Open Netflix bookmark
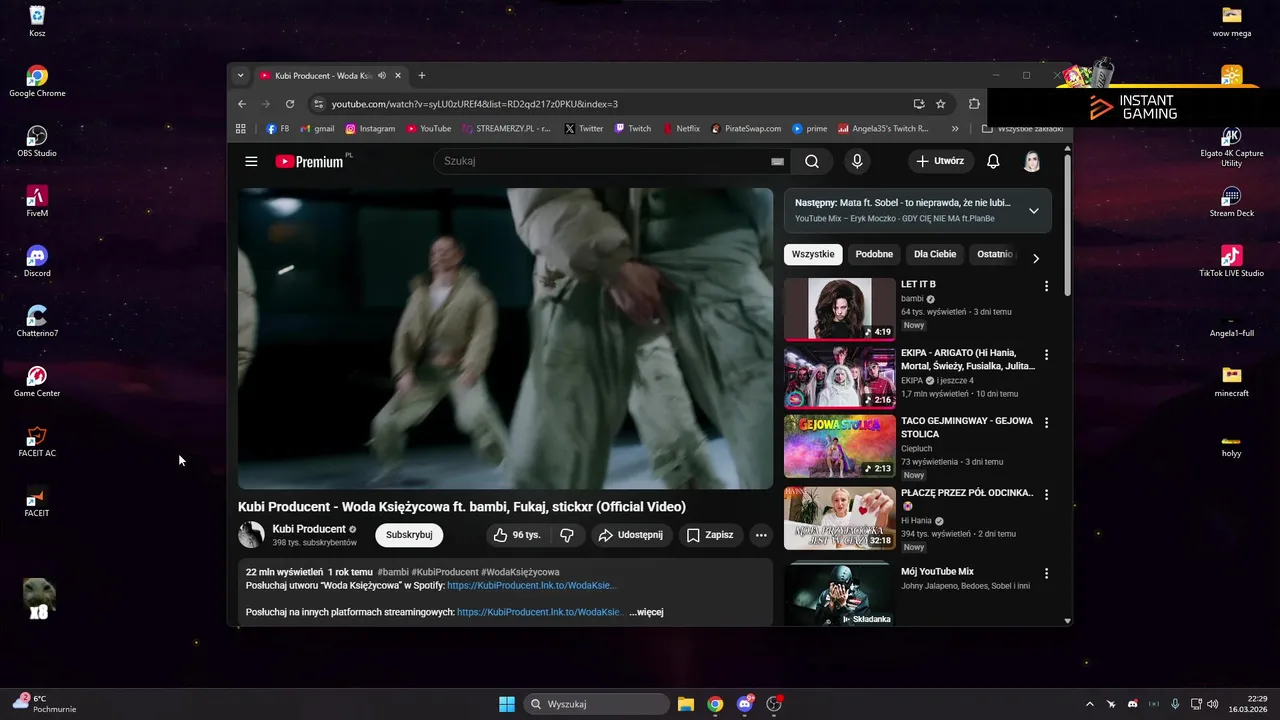Screen dimensions: 1280x720 (681, 129)
